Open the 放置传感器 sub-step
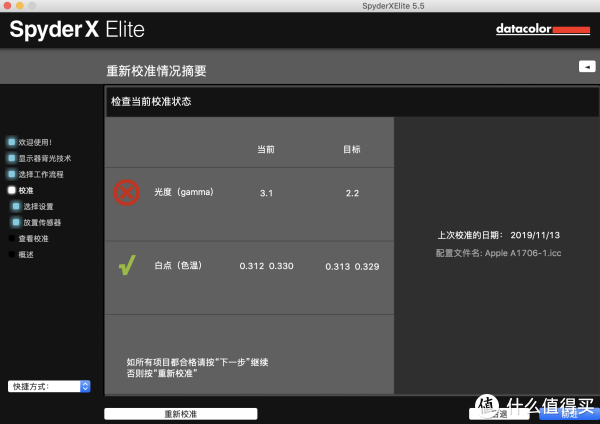The width and height of the screenshot is (600, 424). (37, 222)
